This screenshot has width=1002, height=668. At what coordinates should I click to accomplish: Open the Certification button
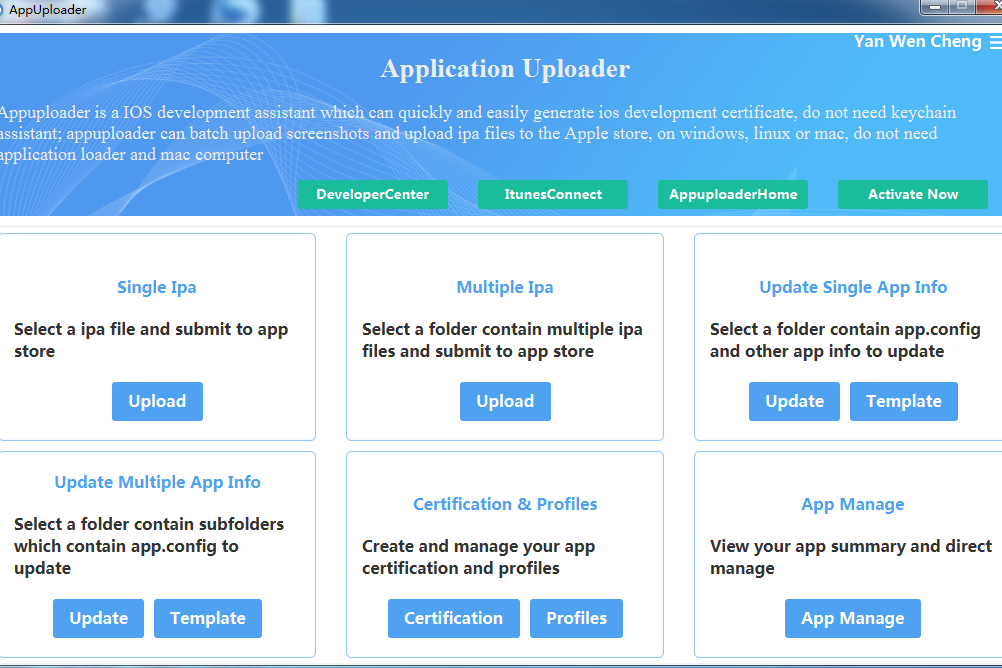coord(454,618)
